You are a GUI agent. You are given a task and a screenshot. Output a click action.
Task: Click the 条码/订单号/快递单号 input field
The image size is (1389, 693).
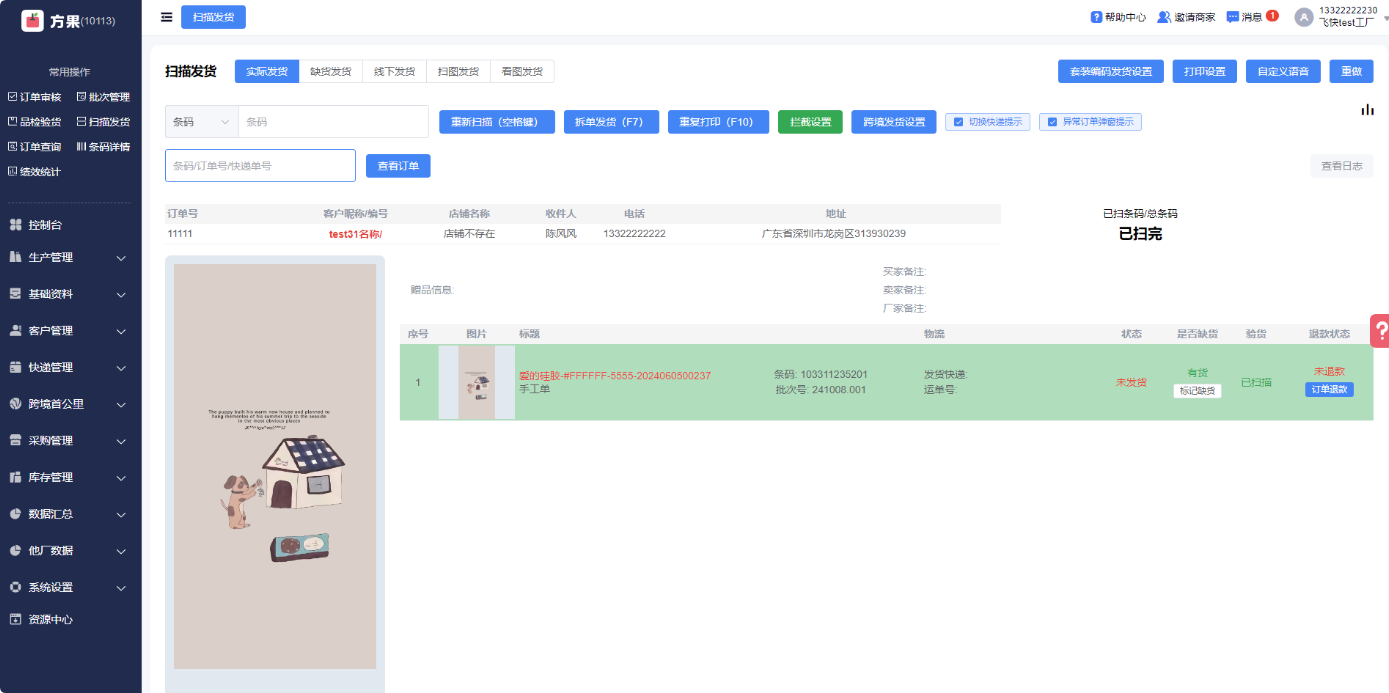260,166
